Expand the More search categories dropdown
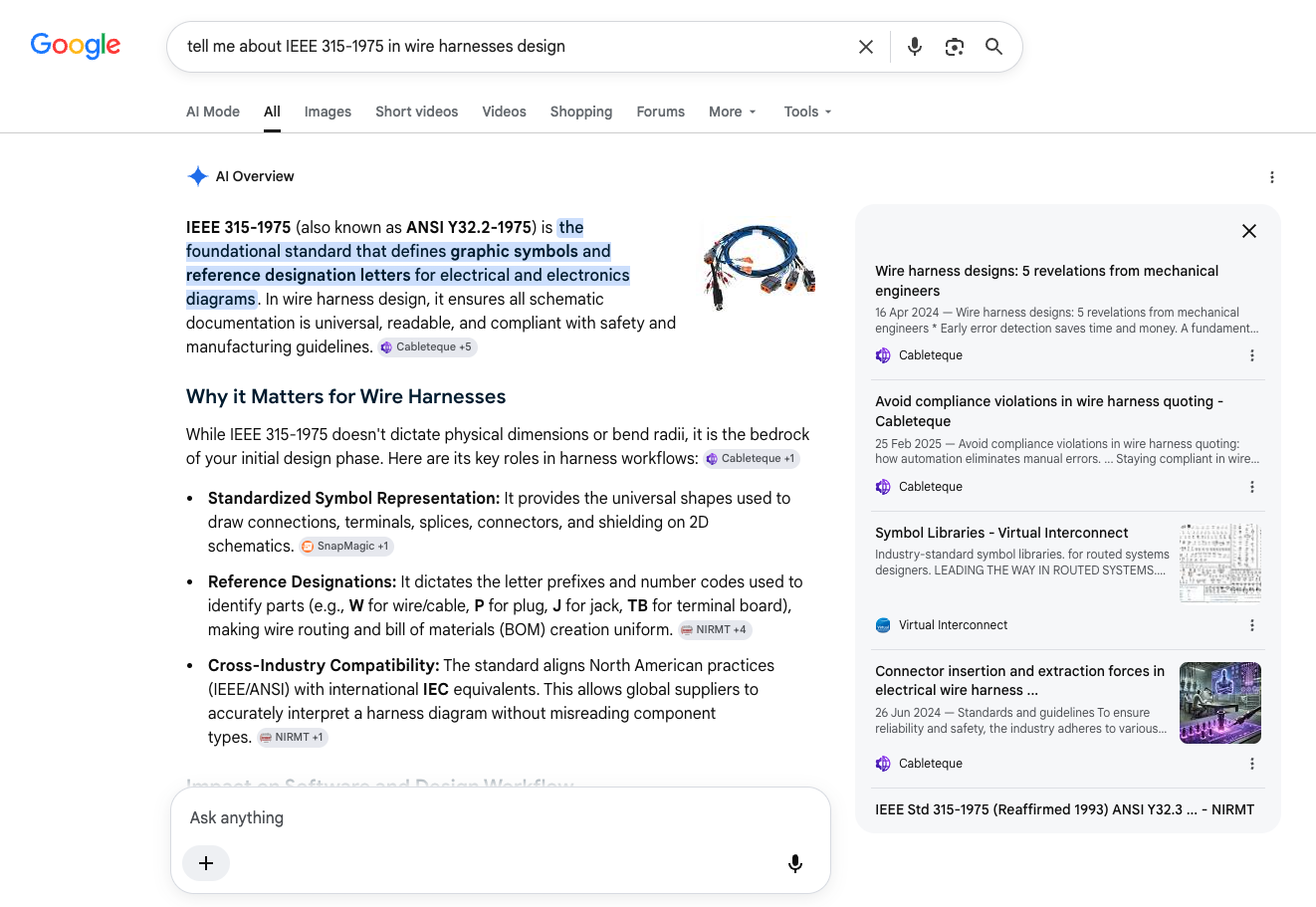The image size is (1316, 907). coord(733,112)
